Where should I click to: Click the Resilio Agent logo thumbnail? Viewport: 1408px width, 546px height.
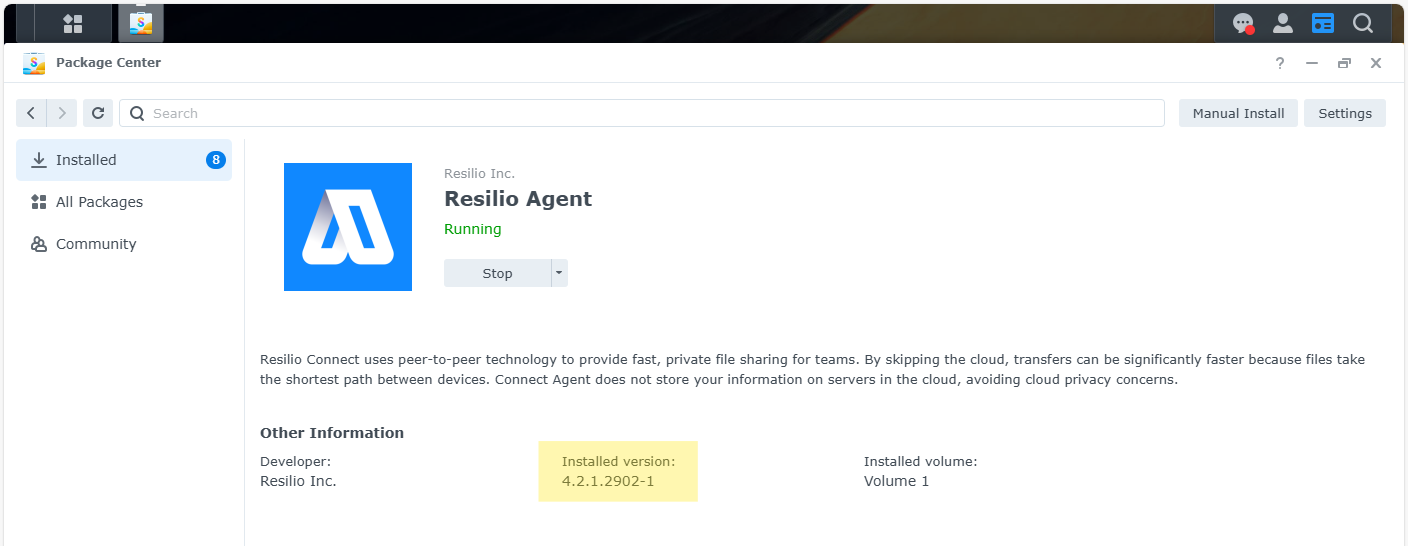[x=348, y=227]
